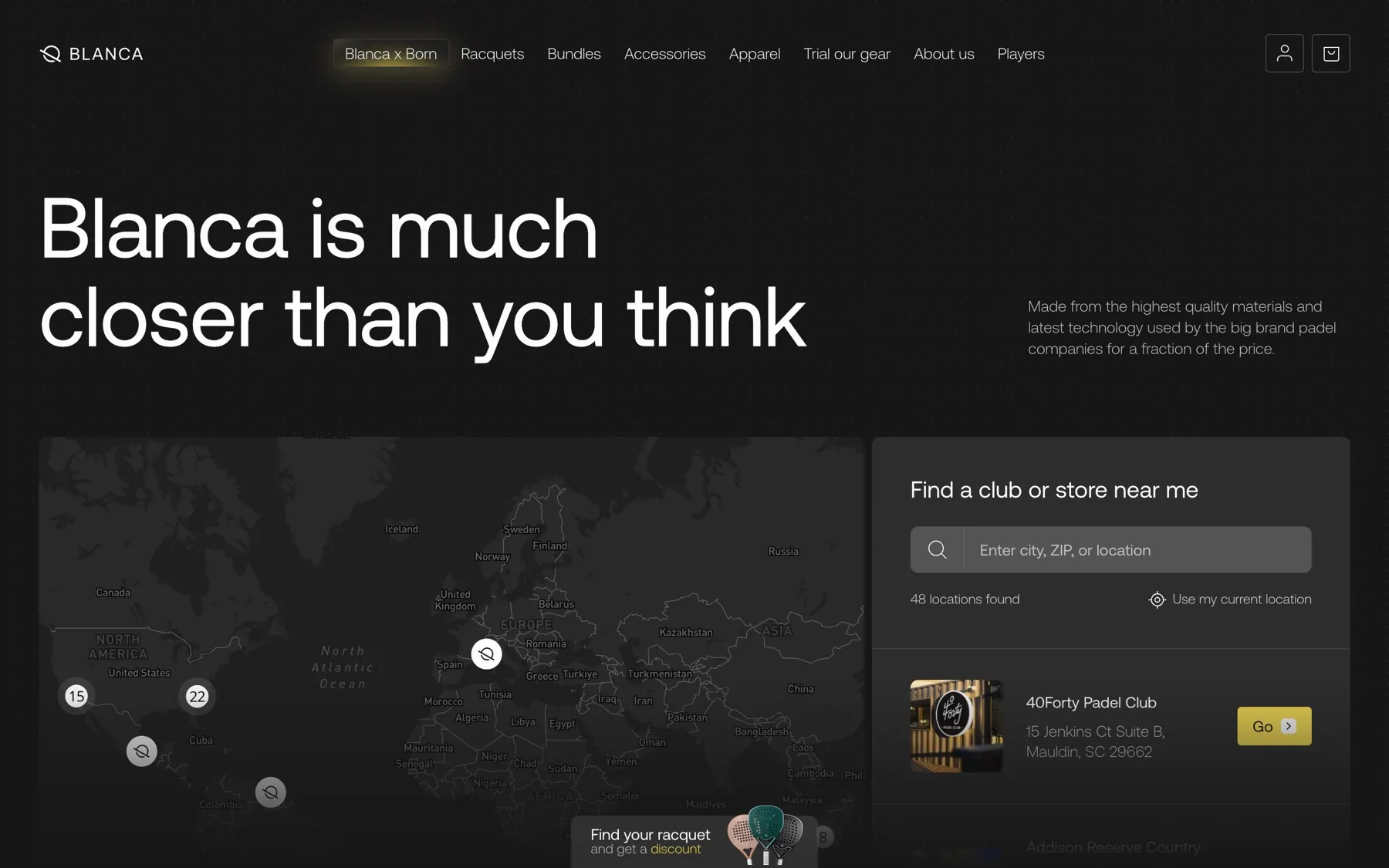Image resolution: width=1389 pixels, height=868 pixels.
Task: Go to Bundles in the navigation
Action: 574,54
